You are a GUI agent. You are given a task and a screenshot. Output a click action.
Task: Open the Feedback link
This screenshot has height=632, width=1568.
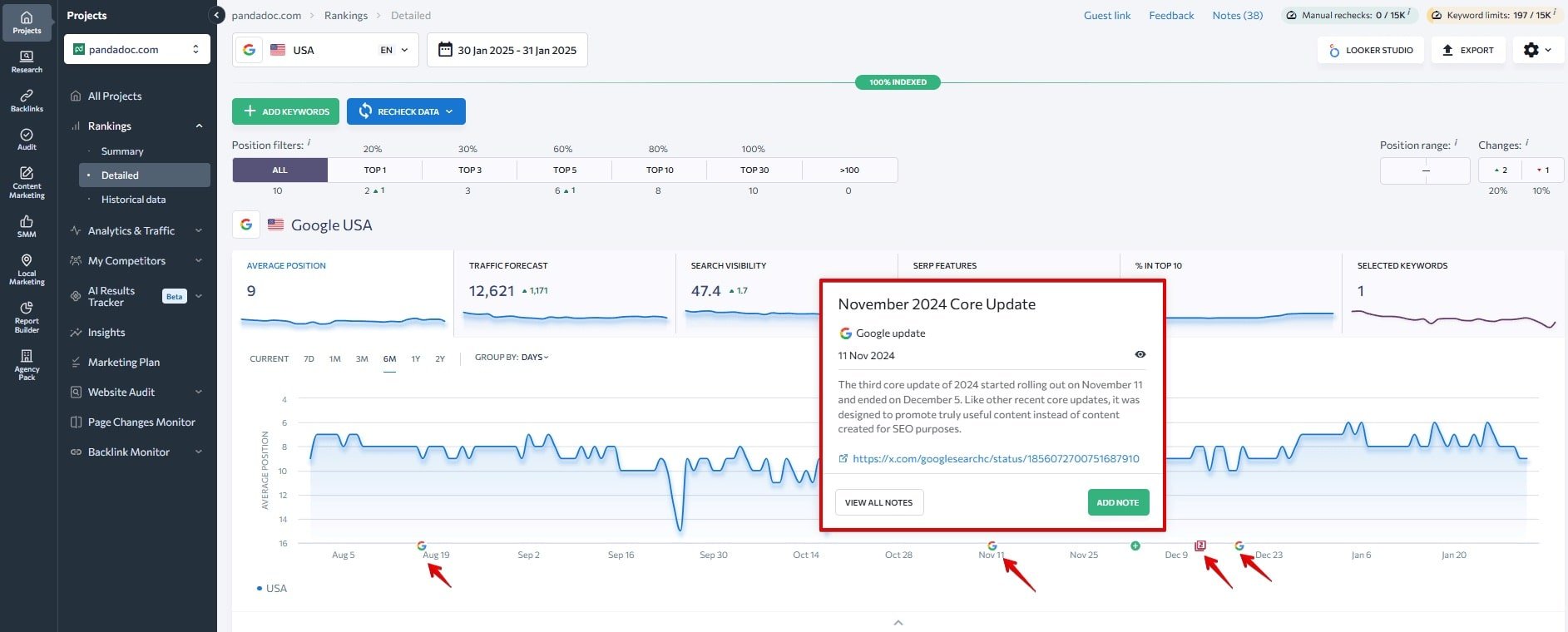tap(1171, 15)
